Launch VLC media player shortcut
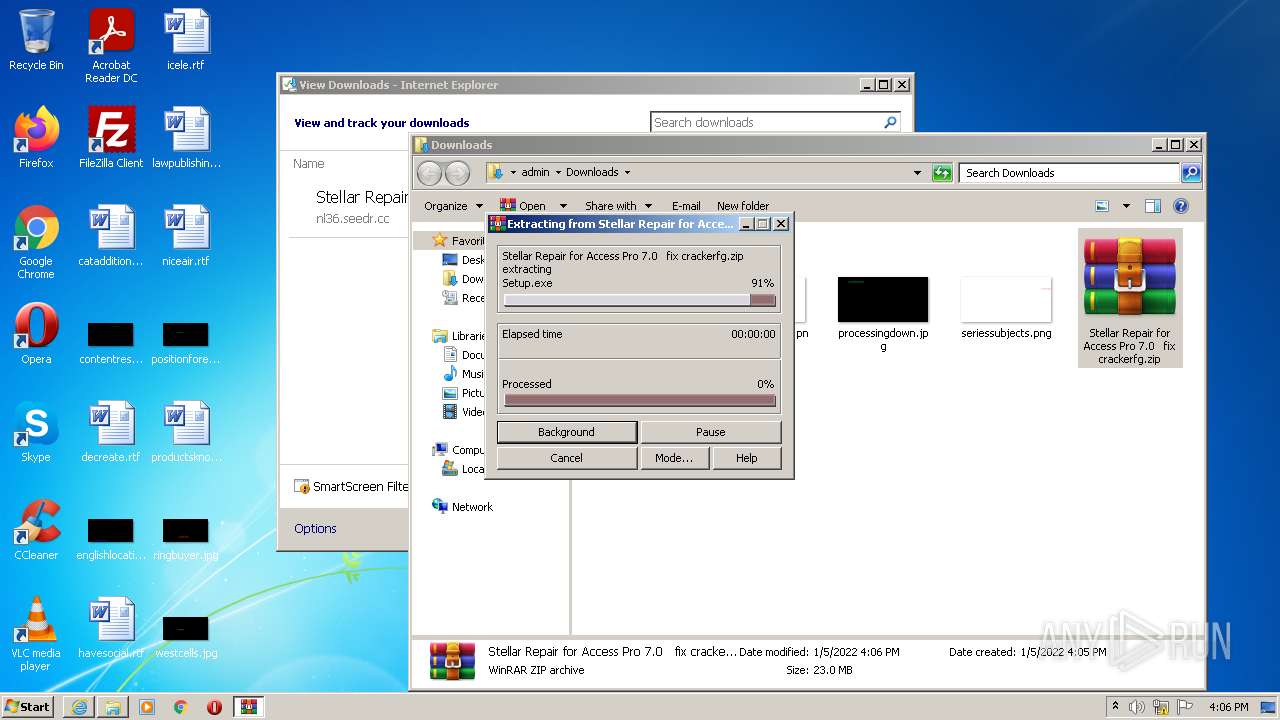1280x720 pixels. [36, 634]
